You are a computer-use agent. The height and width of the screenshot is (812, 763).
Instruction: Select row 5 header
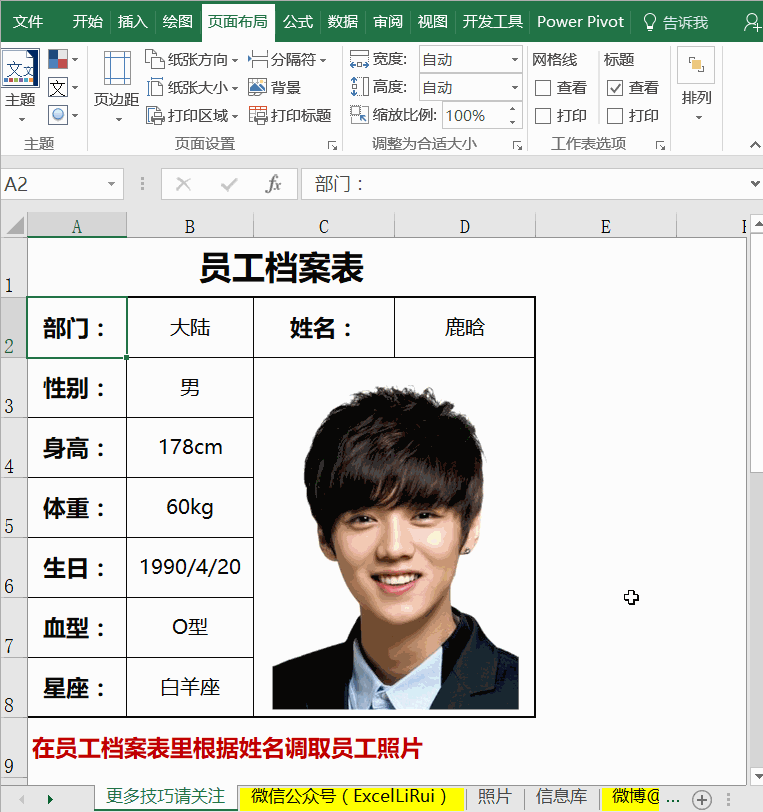pyautogui.click(x=13, y=508)
